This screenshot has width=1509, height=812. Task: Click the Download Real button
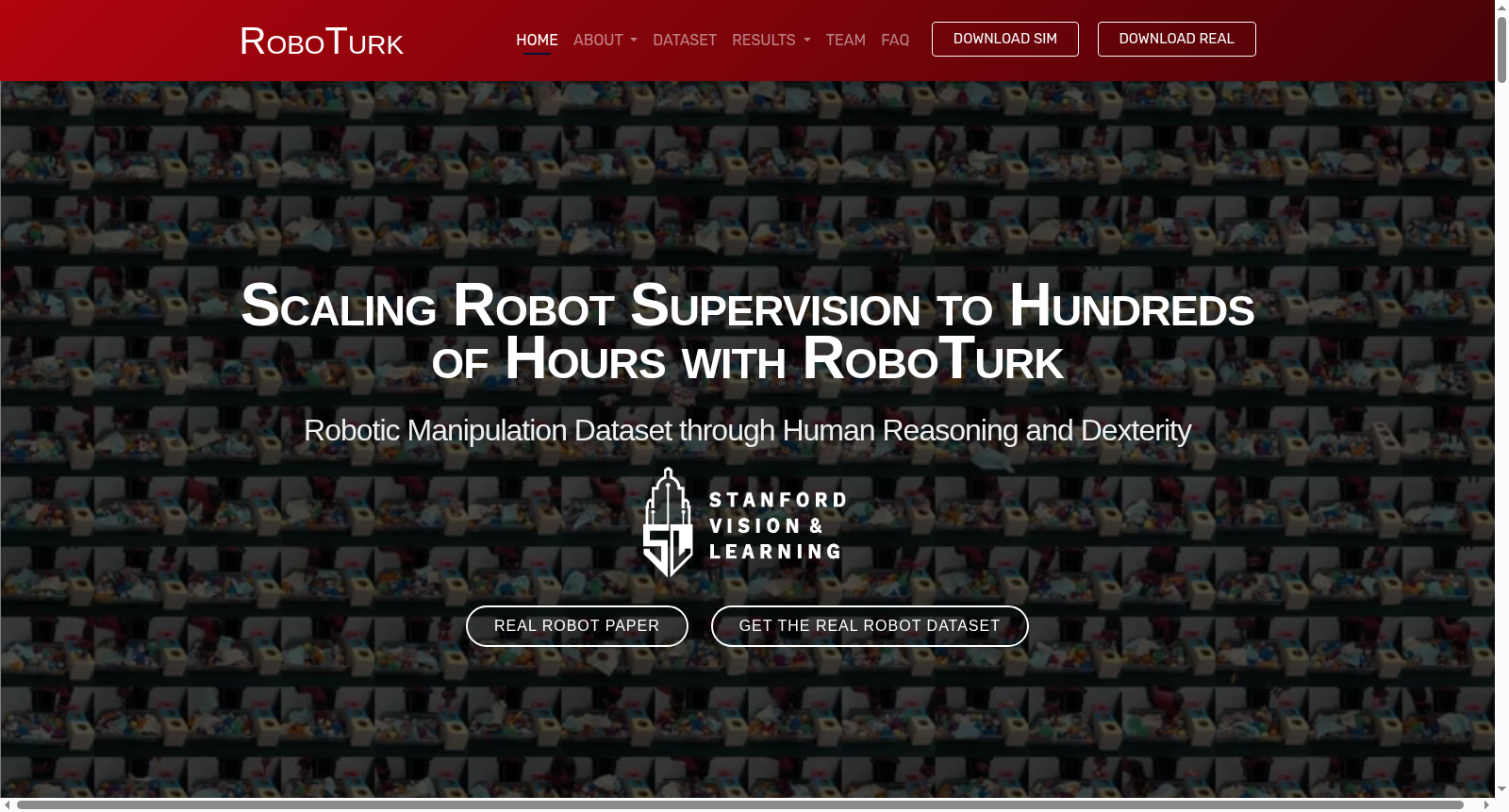(1177, 39)
